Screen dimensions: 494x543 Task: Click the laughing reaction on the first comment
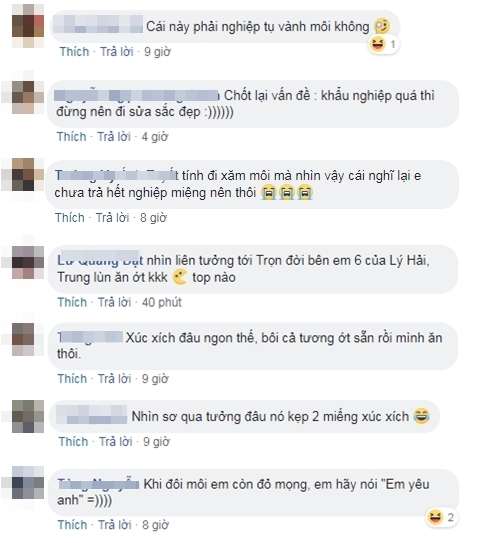383,44
